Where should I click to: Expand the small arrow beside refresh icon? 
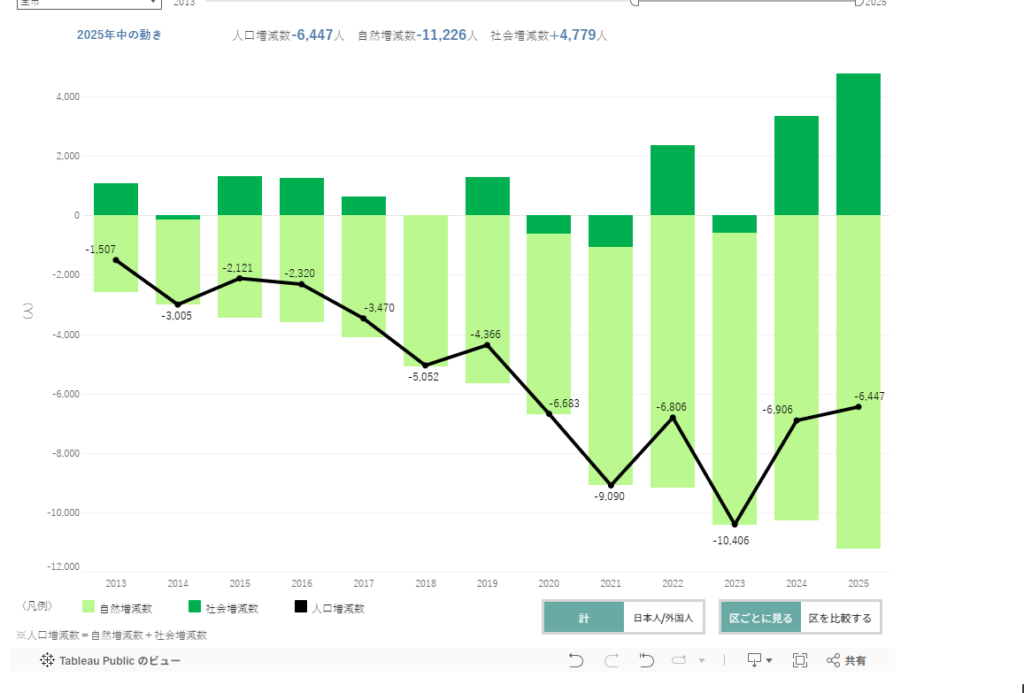pyautogui.click(x=702, y=660)
